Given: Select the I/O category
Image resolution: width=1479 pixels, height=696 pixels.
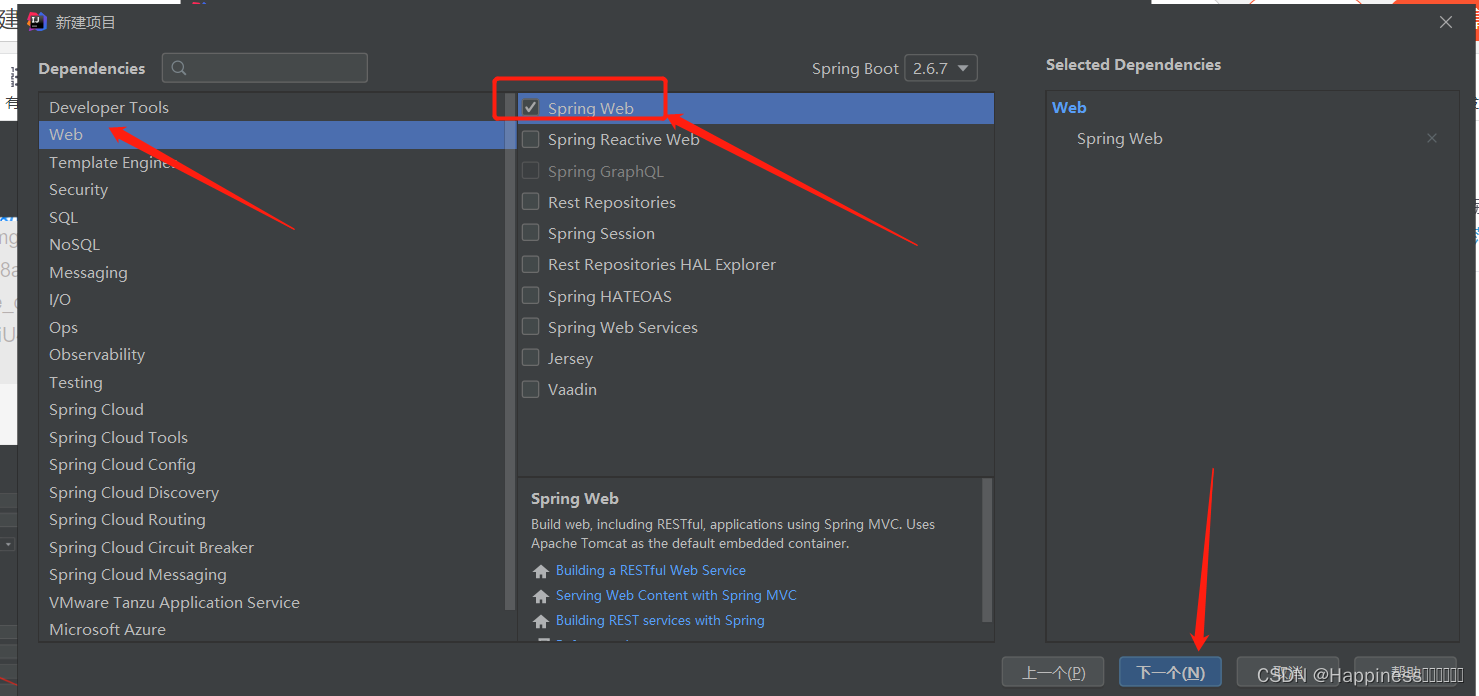Looking at the screenshot, I should [272, 300].
